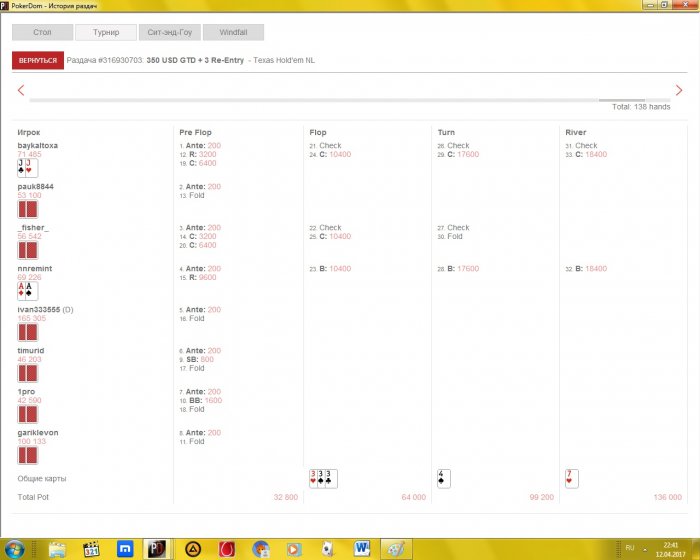Image resolution: width=700 pixels, height=560 pixels.
Task: Click player name baykaltoxa
Action: (38, 146)
